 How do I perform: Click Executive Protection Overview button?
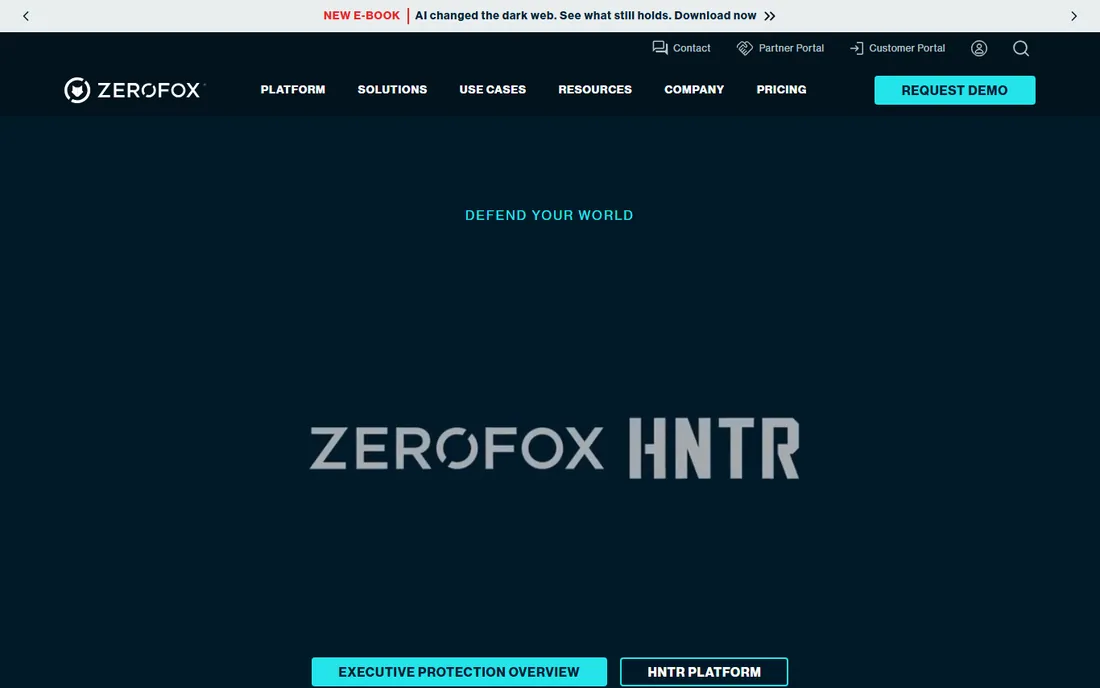click(x=459, y=672)
